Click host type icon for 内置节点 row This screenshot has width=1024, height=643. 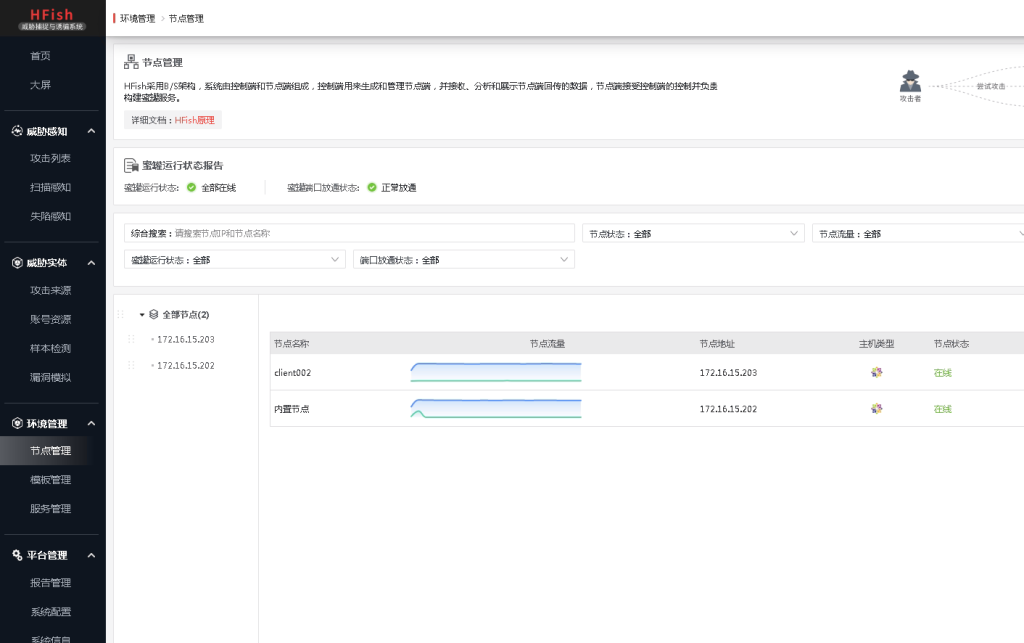(876, 408)
